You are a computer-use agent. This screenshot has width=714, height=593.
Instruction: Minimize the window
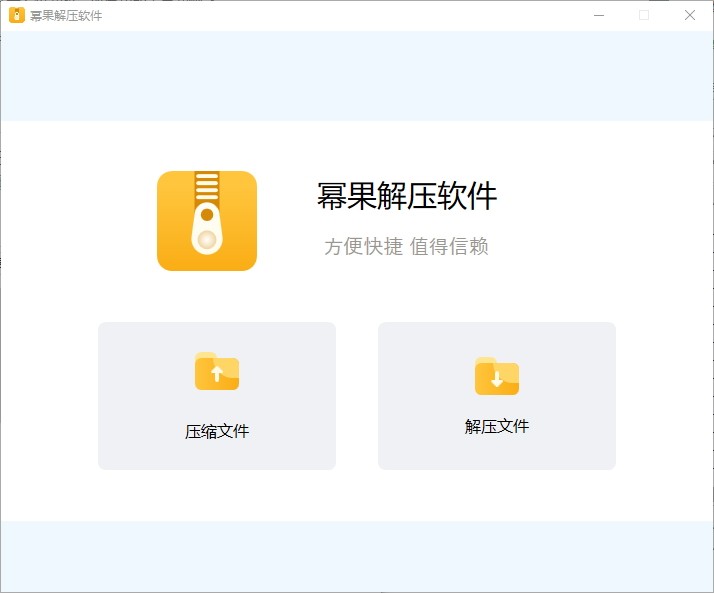[x=599, y=15]
